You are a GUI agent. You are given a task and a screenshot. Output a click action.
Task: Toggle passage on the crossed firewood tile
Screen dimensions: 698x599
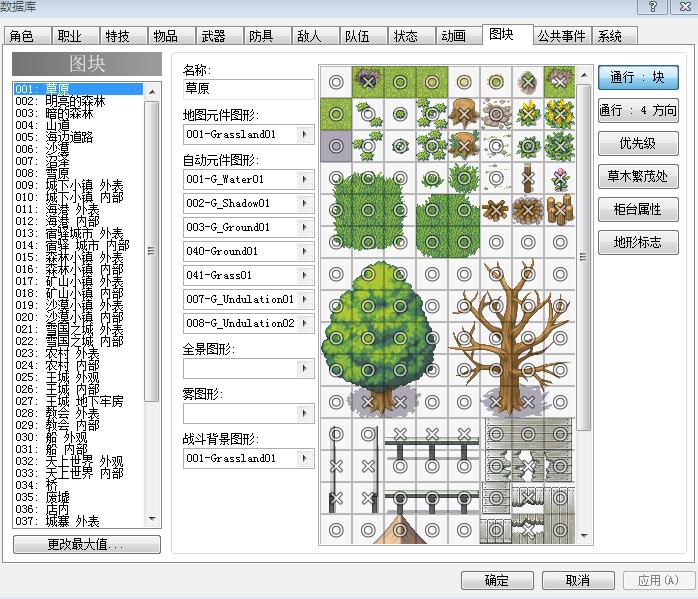click(496, 210)
